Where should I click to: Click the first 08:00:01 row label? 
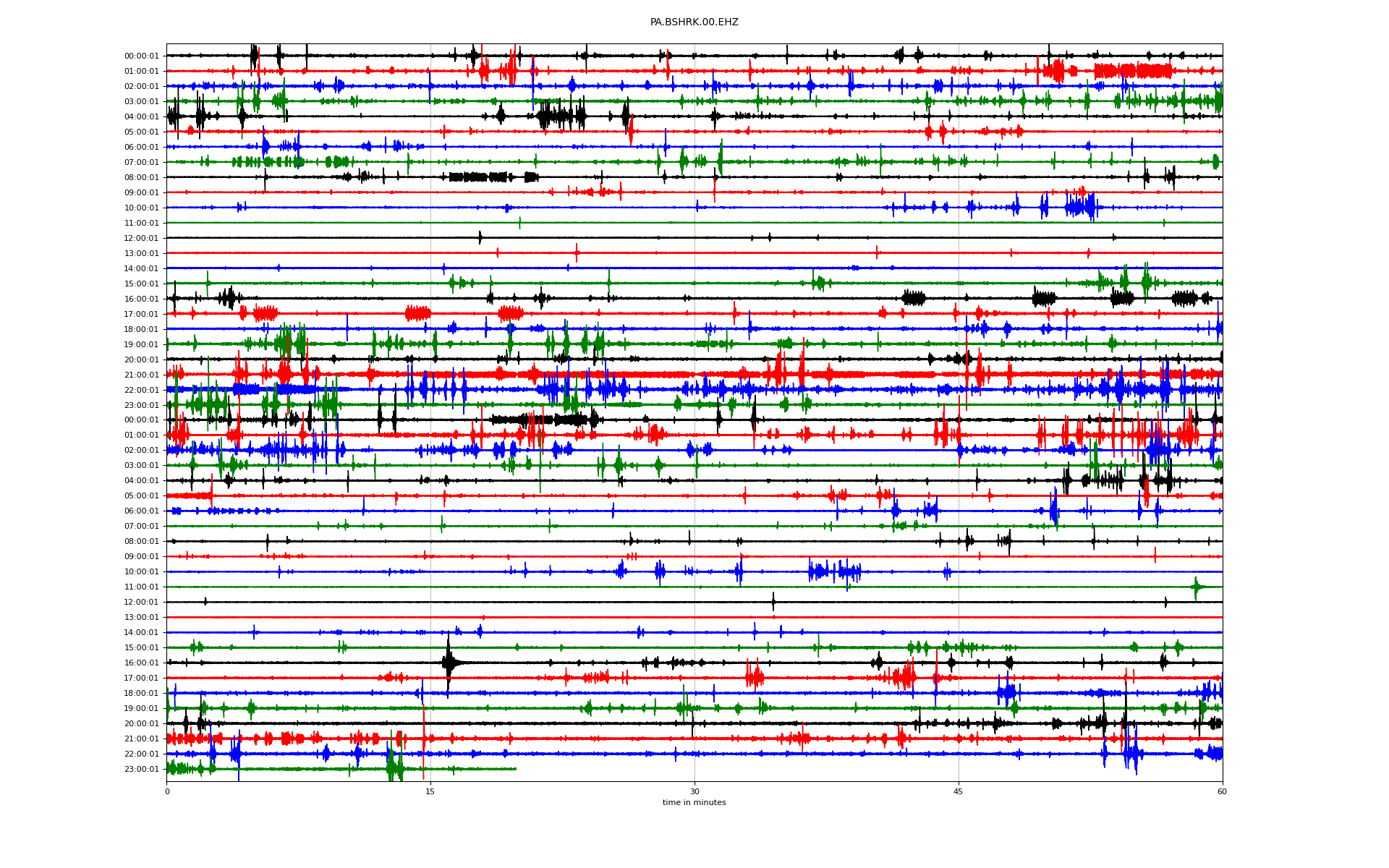pyautogui.click(x=141, y=177)
